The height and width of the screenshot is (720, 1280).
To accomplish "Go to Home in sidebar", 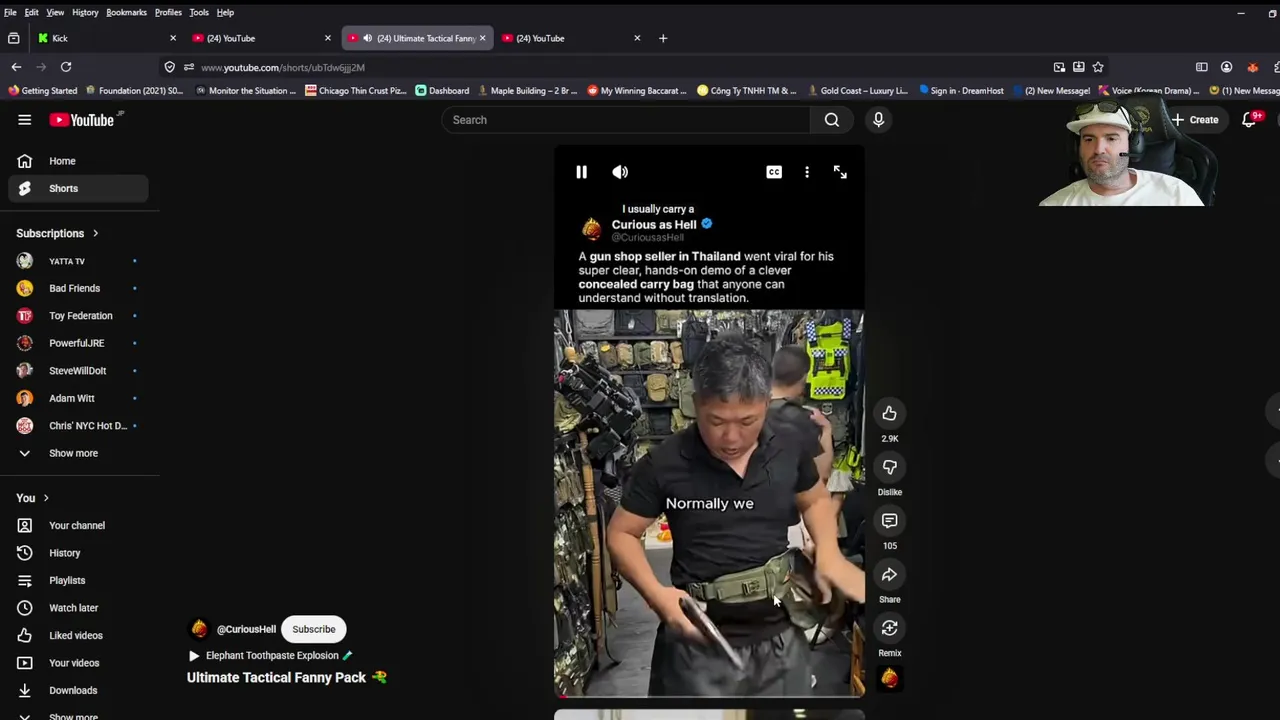I will [x=78, y=161].
